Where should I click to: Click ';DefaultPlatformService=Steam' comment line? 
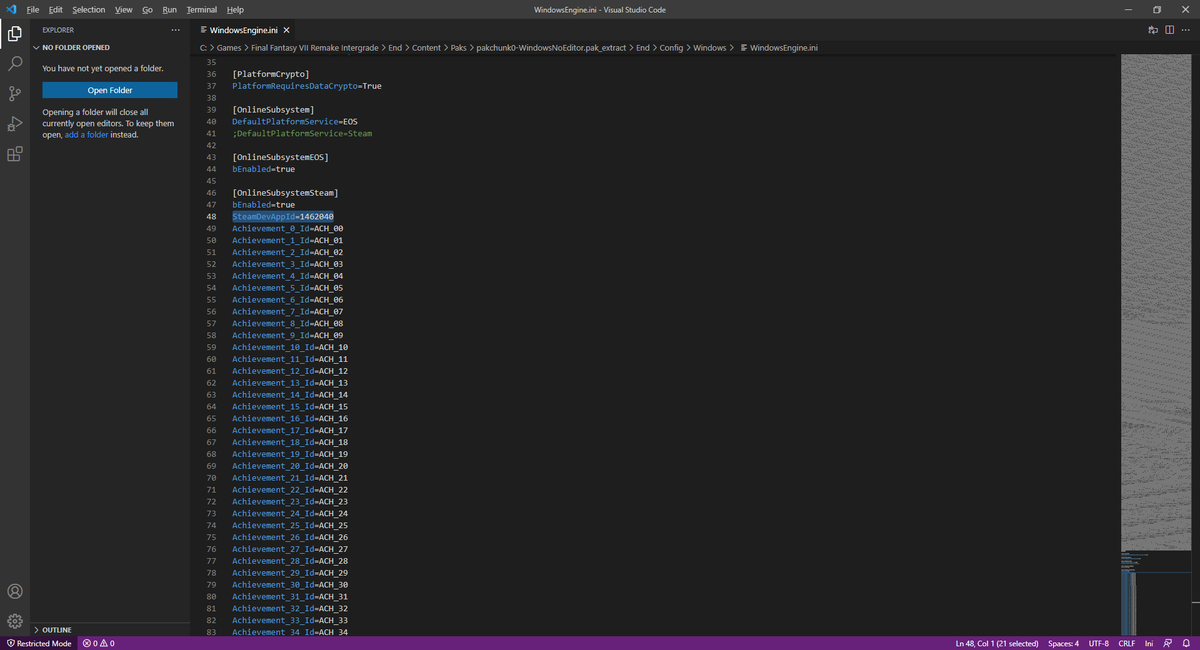(x=302, y=133)
